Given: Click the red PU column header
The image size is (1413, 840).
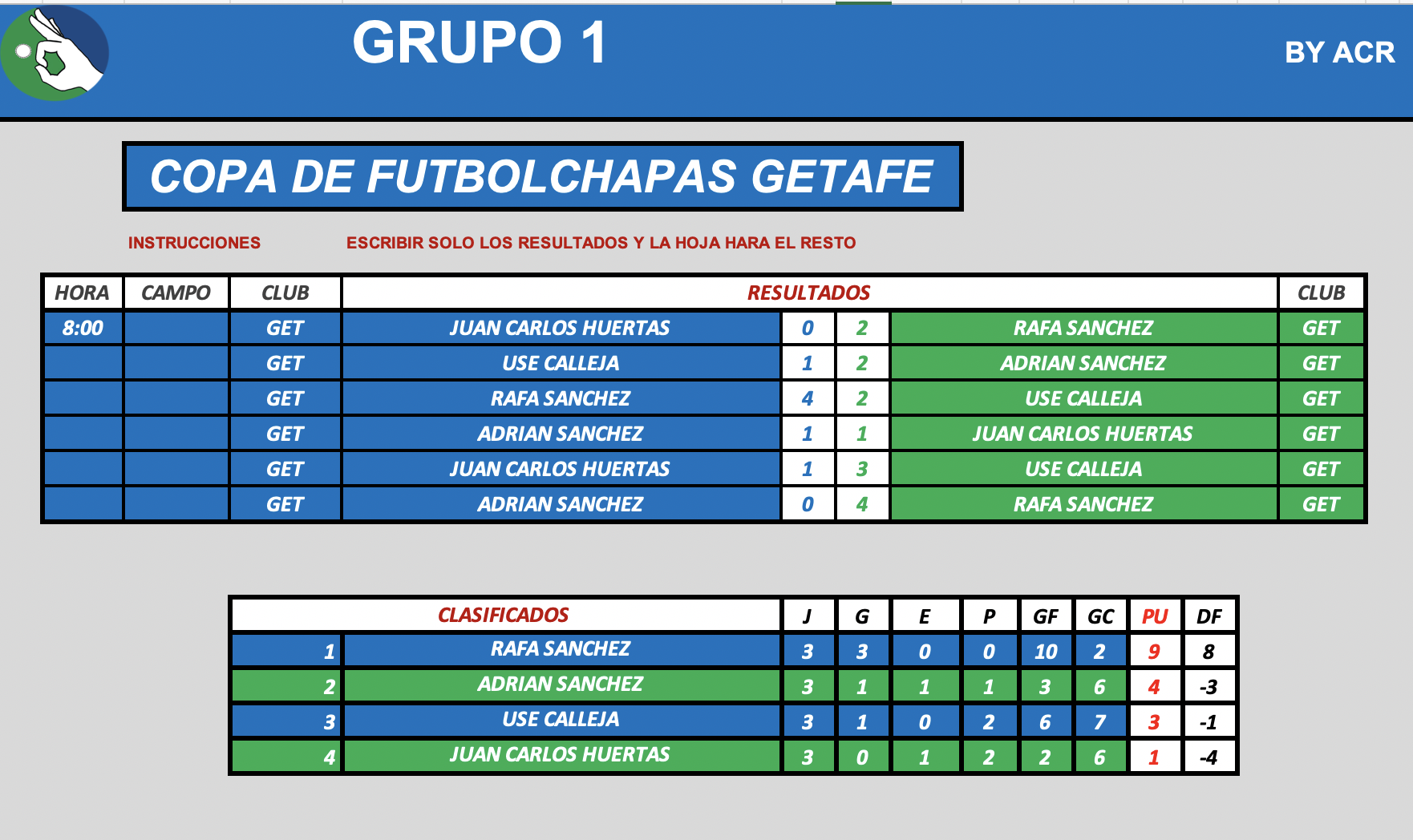Looking at the screenshot, I should pyautogui.click(x=1155, y=616).
